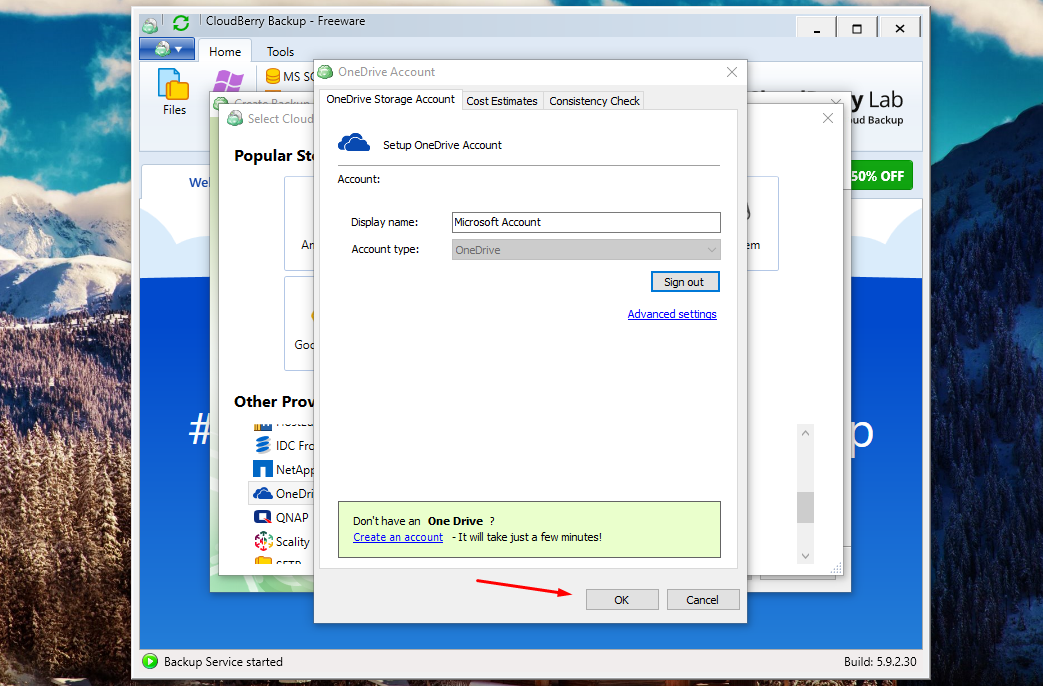Click the green refresh icon in title bar
The width and height of the screenshot is (1043, 686).
180,23
